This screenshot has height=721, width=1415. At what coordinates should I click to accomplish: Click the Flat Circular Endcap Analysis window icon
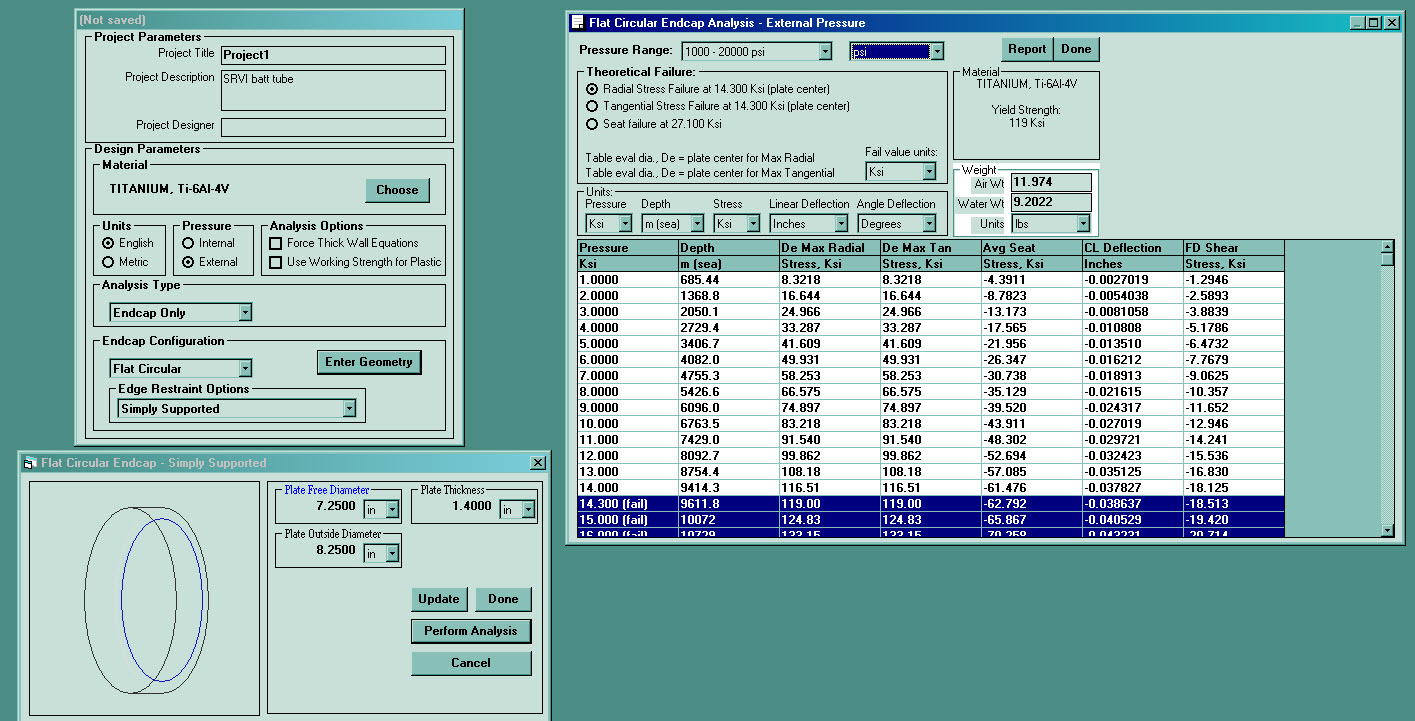577,22
